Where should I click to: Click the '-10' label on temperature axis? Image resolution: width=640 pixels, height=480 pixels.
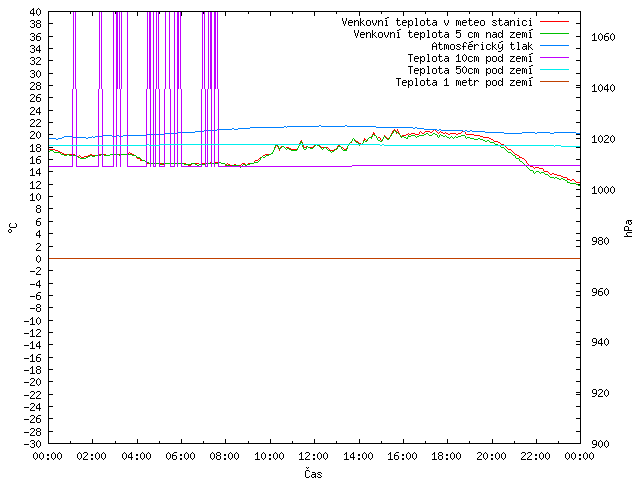pos(33,321)
